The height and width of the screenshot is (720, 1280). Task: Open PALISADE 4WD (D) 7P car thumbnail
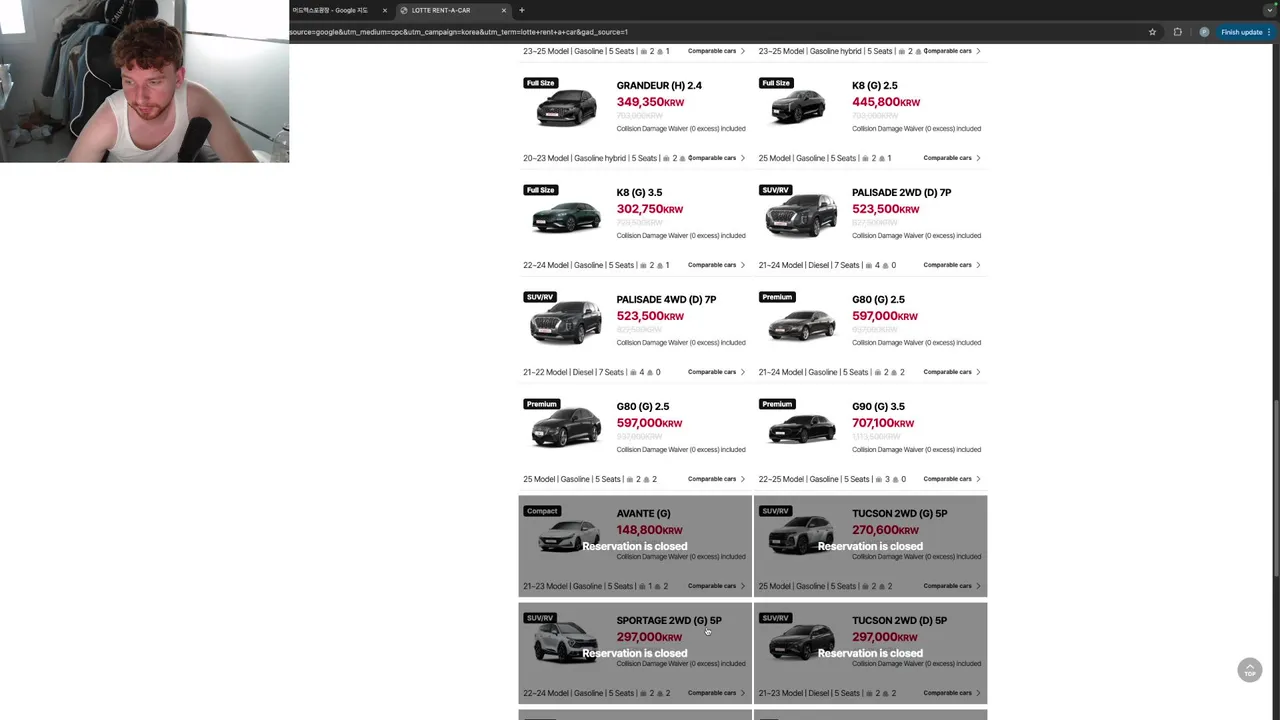pos(566,322)
